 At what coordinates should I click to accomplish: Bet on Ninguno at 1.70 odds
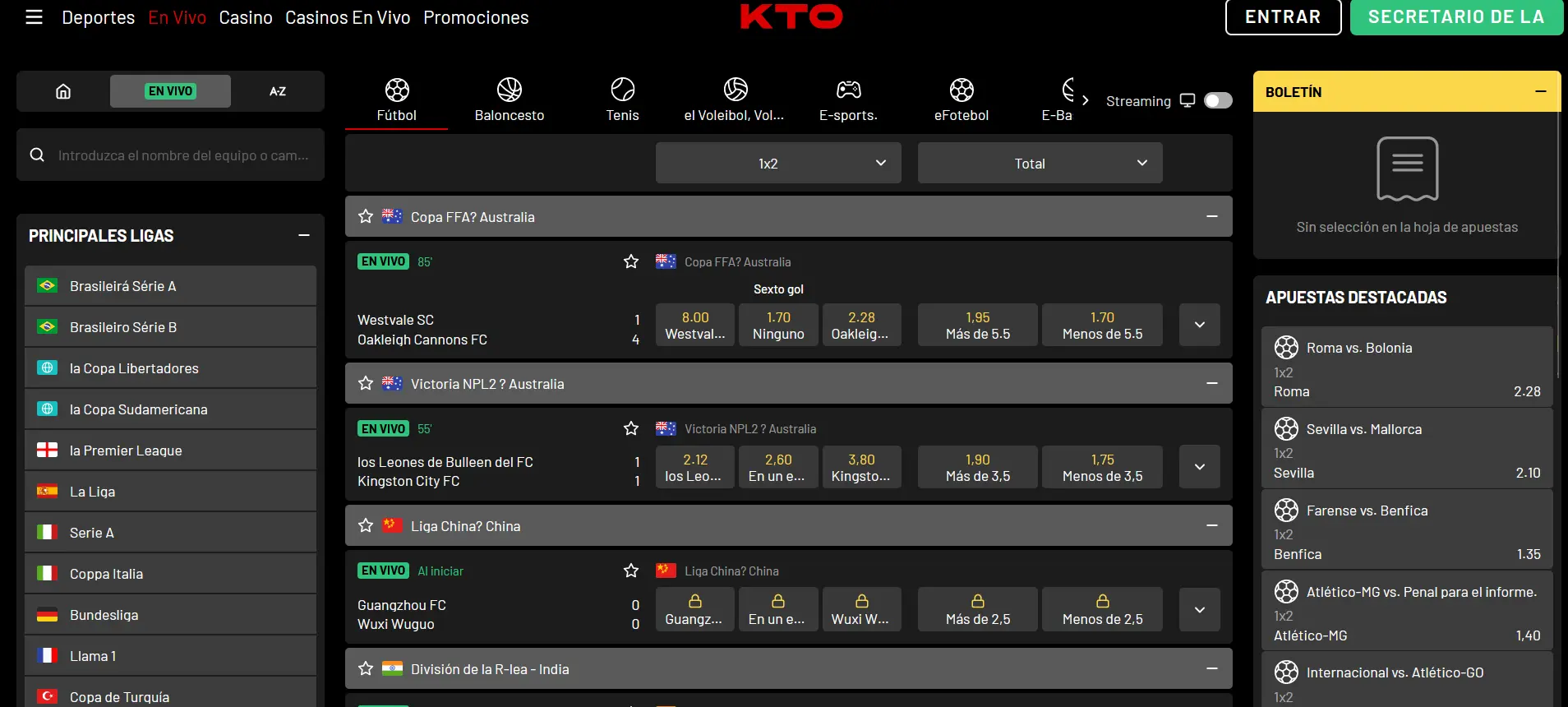(x=778, y=325)
